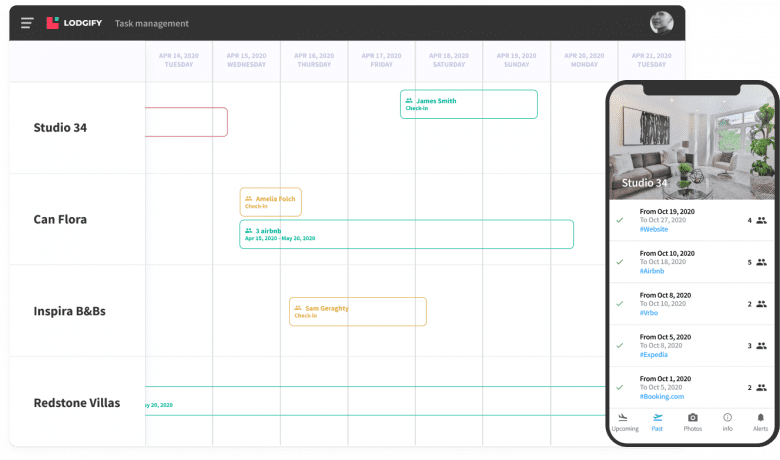The height and width of the screenshot is (460, 780).
Task: Open the #Expedia booking source link
Action: 655,354
